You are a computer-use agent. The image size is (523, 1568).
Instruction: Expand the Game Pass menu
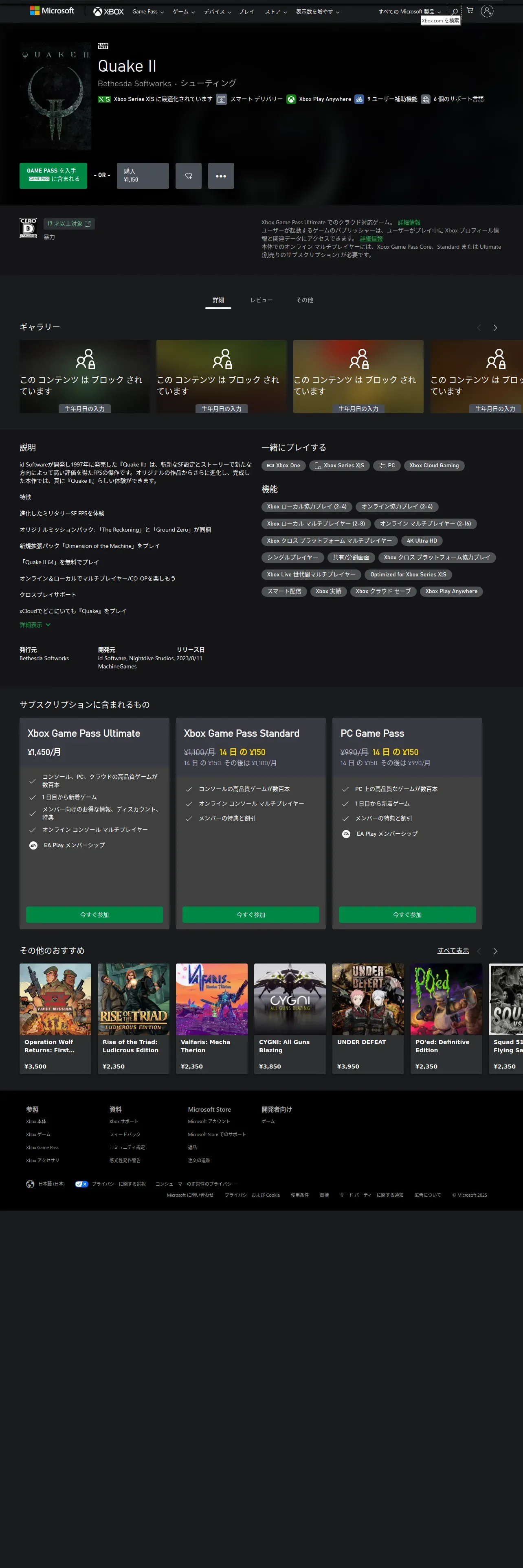[x=148, y=11]
